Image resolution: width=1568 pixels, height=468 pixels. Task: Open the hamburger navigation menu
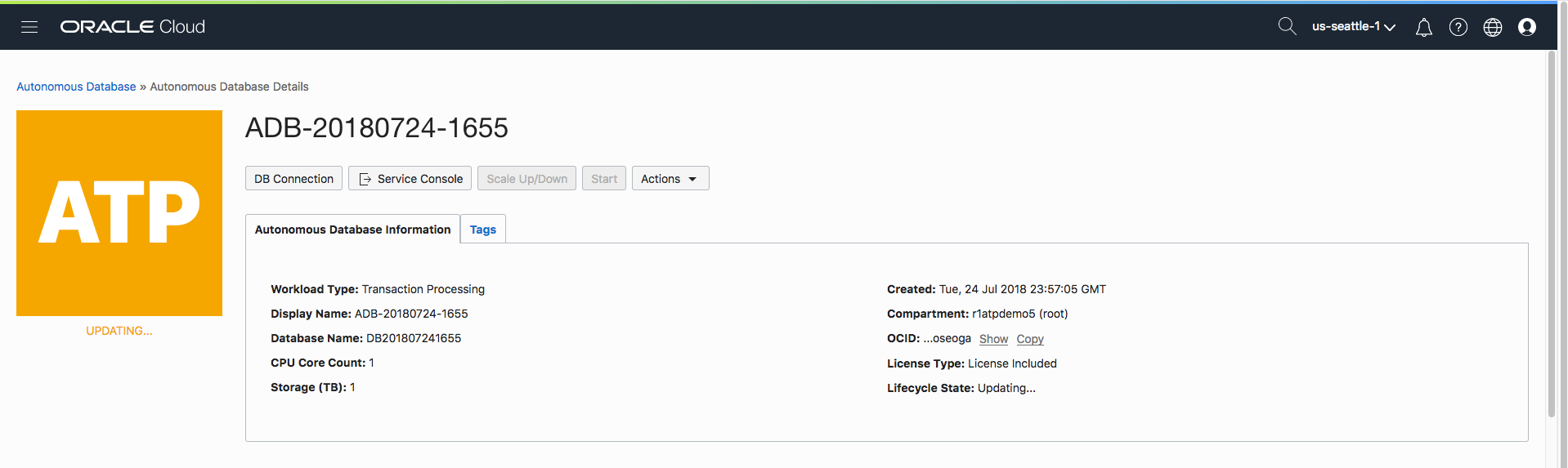(29, 27)
